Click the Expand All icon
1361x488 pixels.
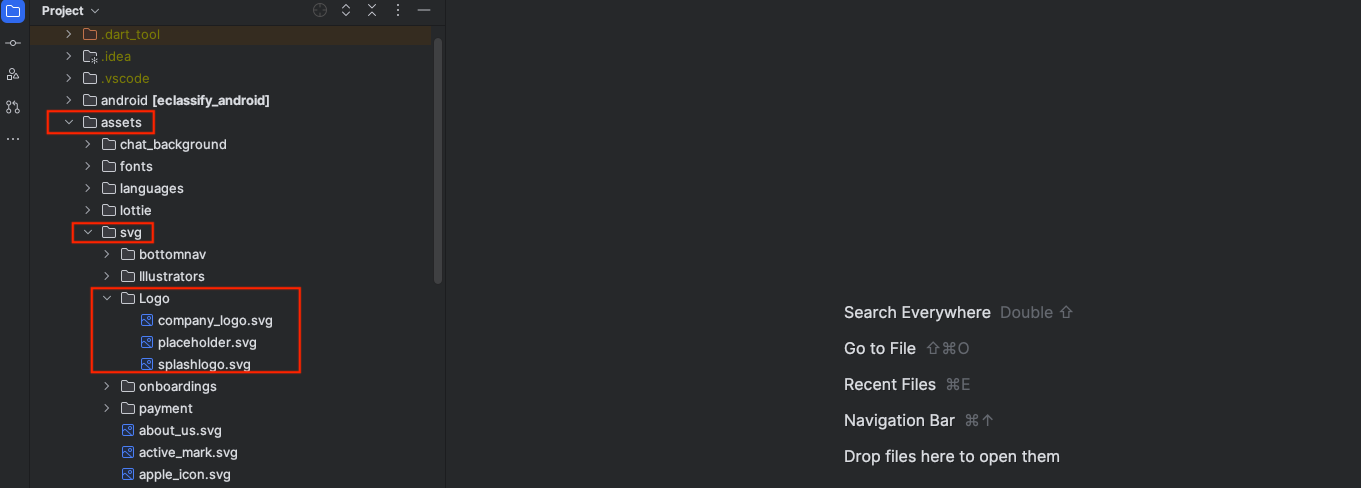coord(346,10)
